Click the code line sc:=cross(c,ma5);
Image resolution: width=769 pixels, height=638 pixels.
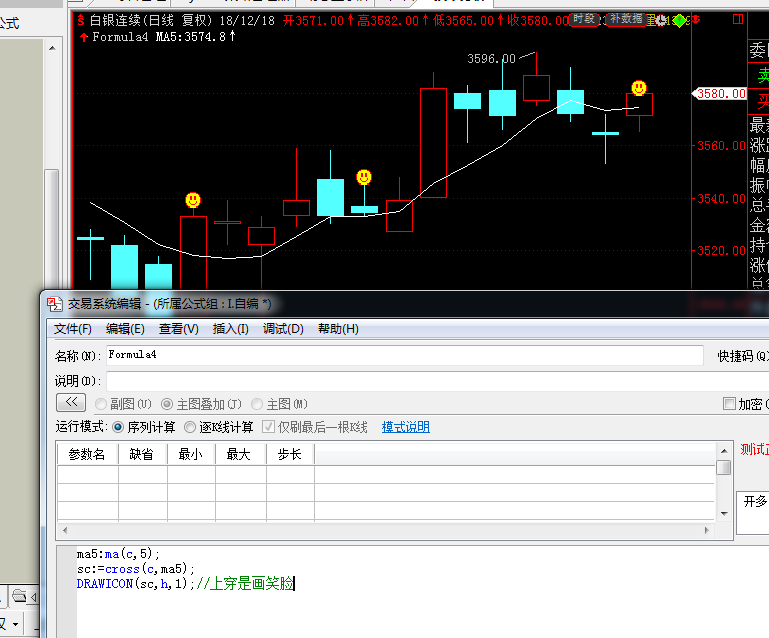pos(136,569)
